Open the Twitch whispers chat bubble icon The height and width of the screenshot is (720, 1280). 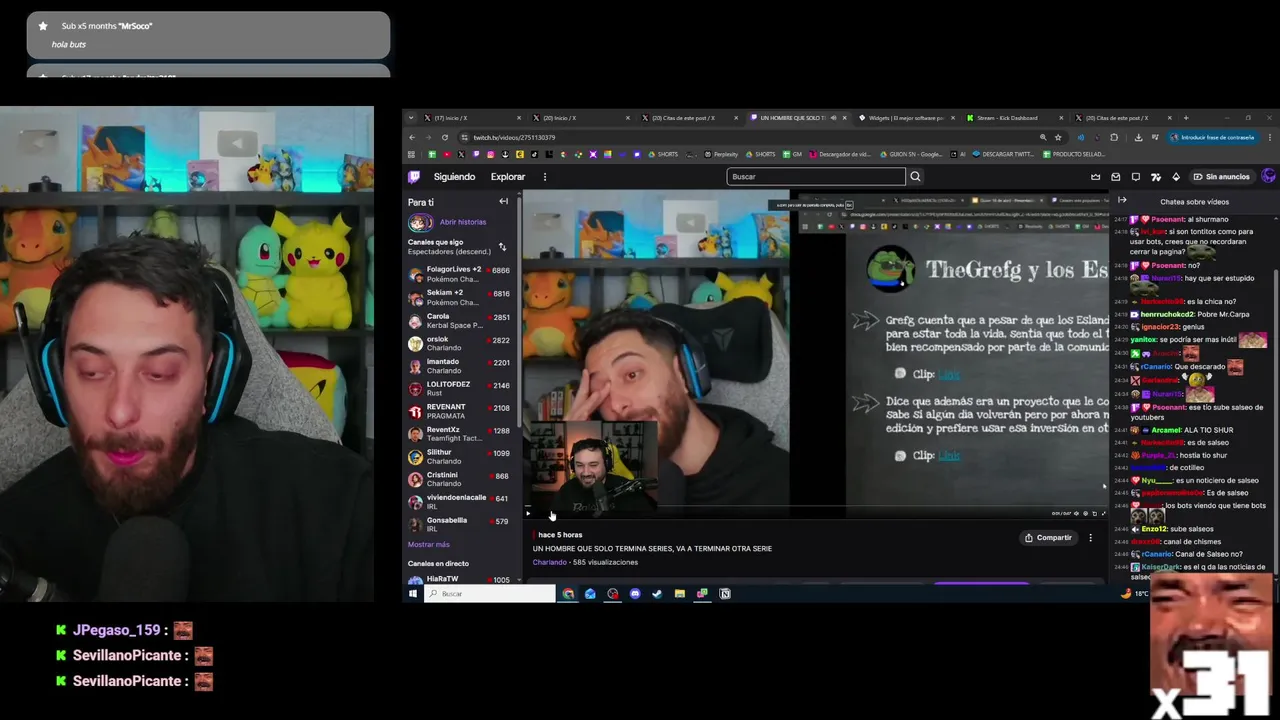click(x=1136, y=177)
